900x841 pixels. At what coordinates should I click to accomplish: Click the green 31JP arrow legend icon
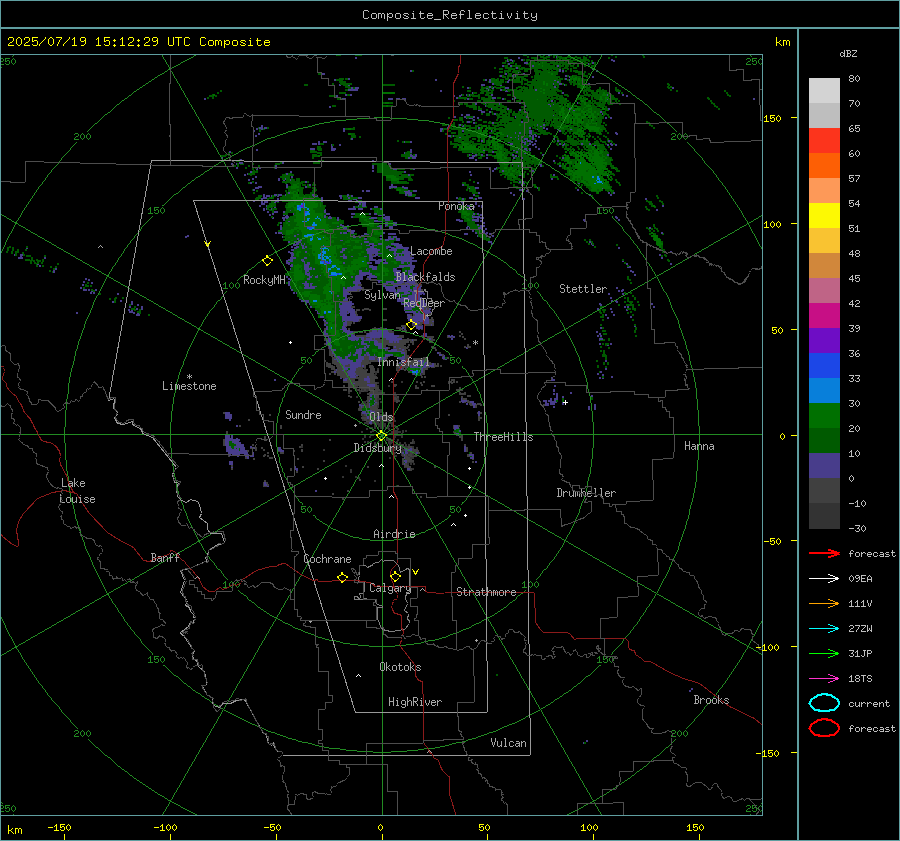coord(824,653)
